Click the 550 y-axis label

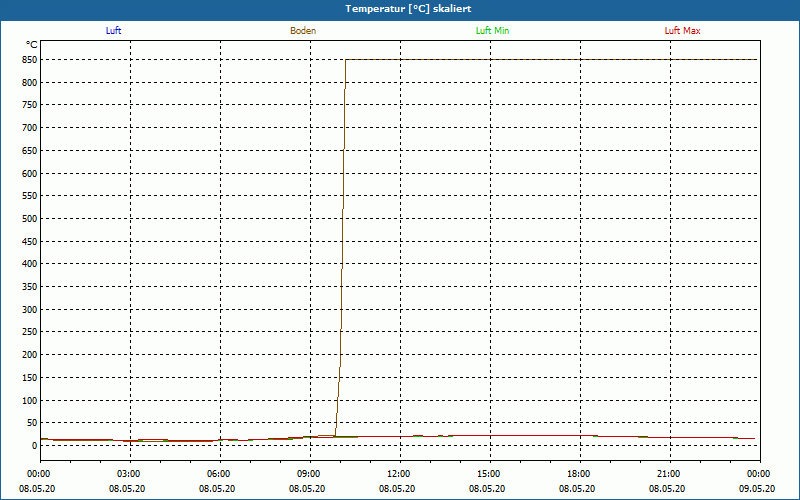pyautogui.click(x=30, y=196)
